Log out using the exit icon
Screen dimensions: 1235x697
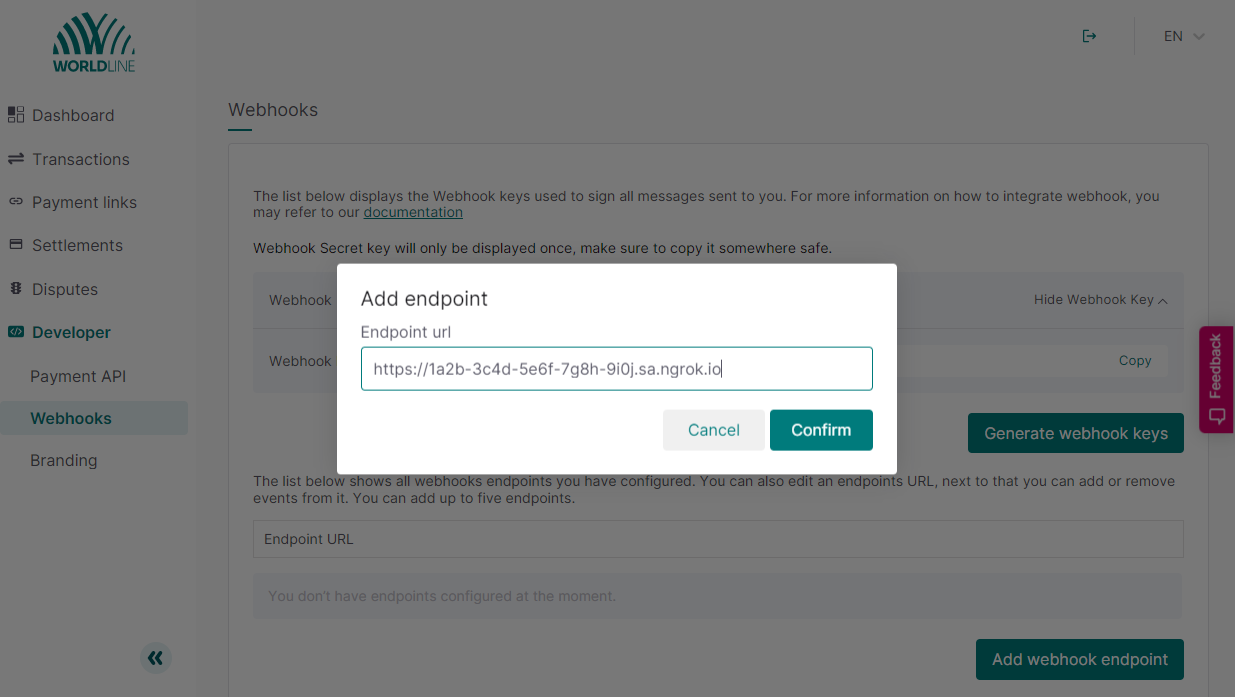tap(1089, 36)
